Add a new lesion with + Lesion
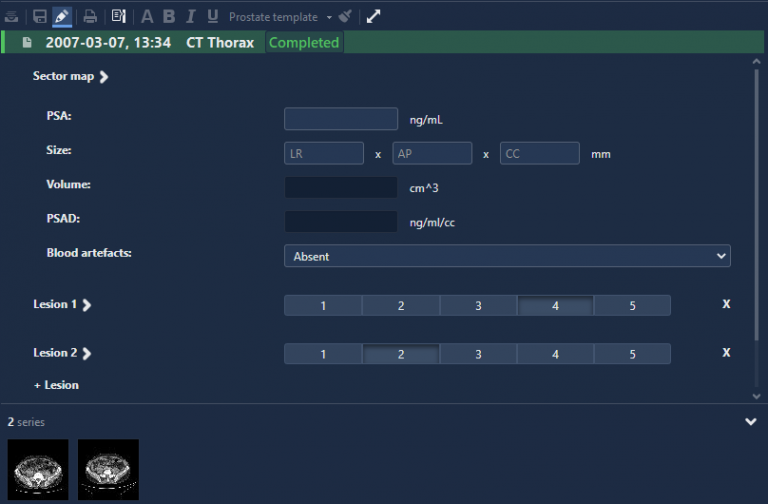This screenshot has height=504, width=768. coord(56,385)
